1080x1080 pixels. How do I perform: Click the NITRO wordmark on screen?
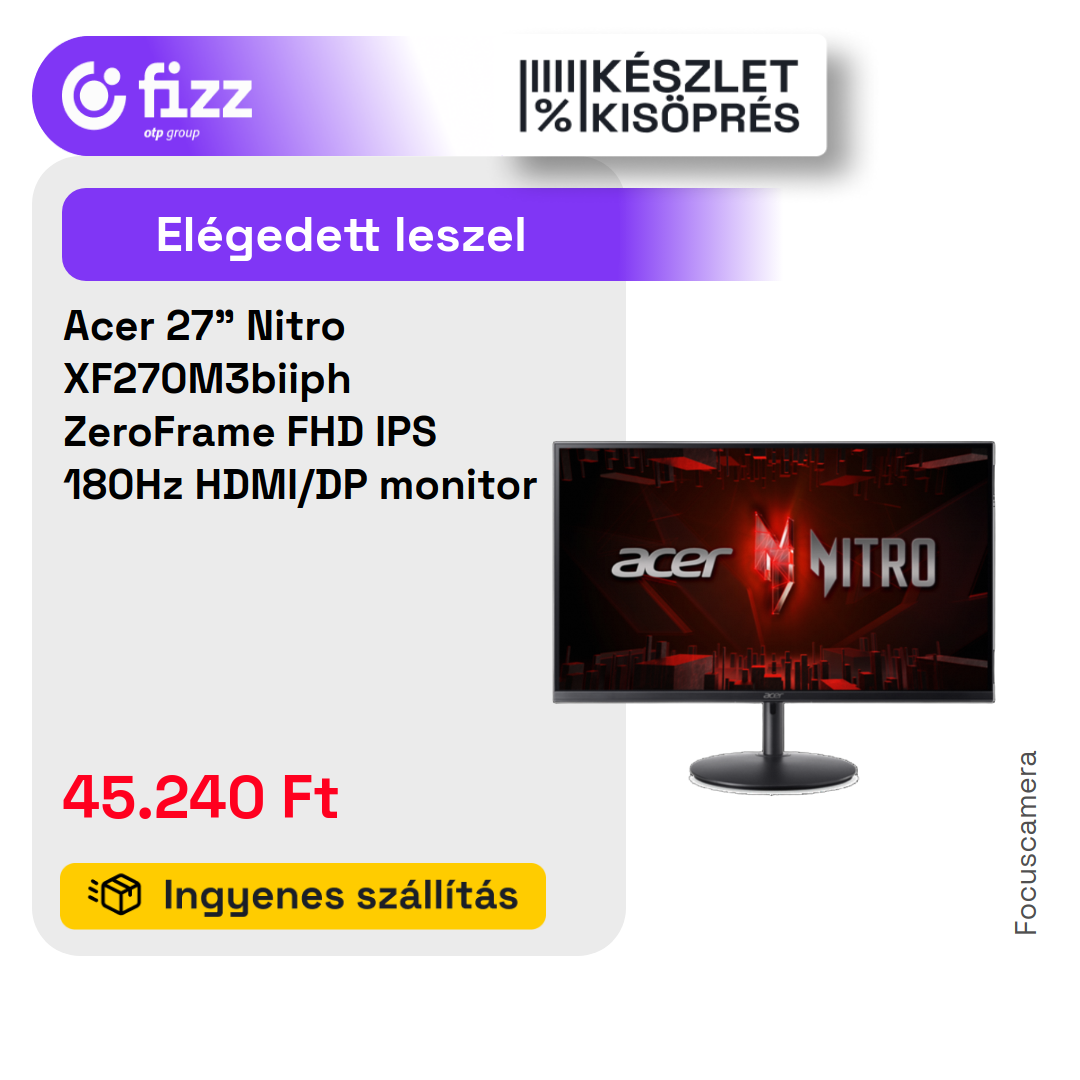(x=873, y=563)
